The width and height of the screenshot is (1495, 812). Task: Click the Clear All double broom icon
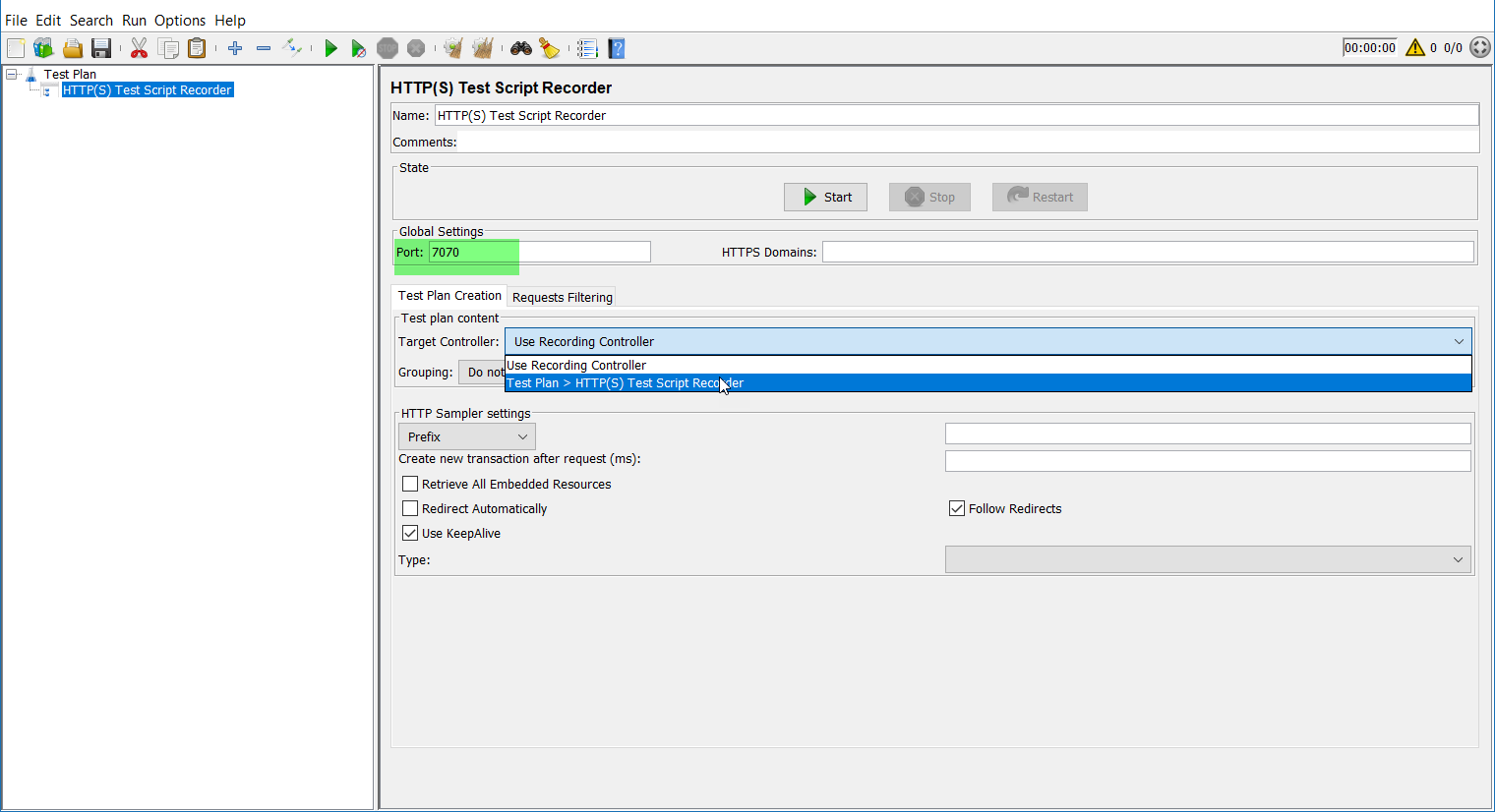tap(482, 48)
